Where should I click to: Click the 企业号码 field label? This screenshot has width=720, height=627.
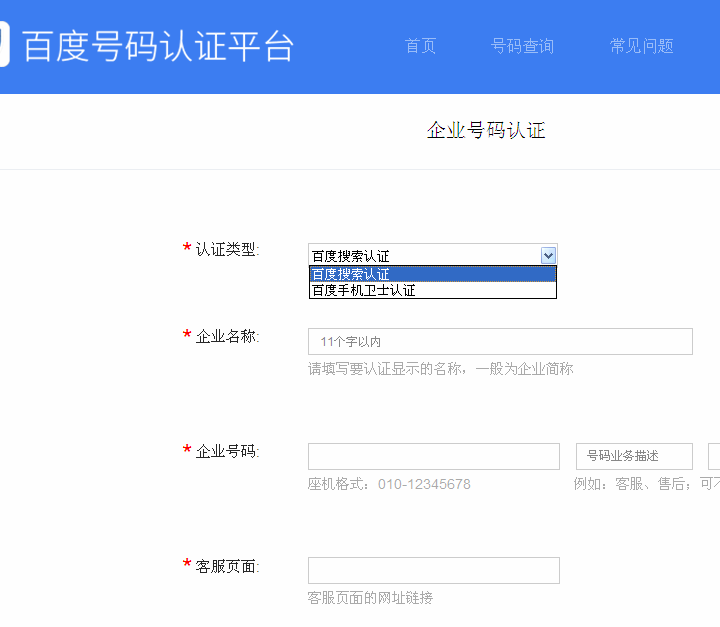(227, 451)
